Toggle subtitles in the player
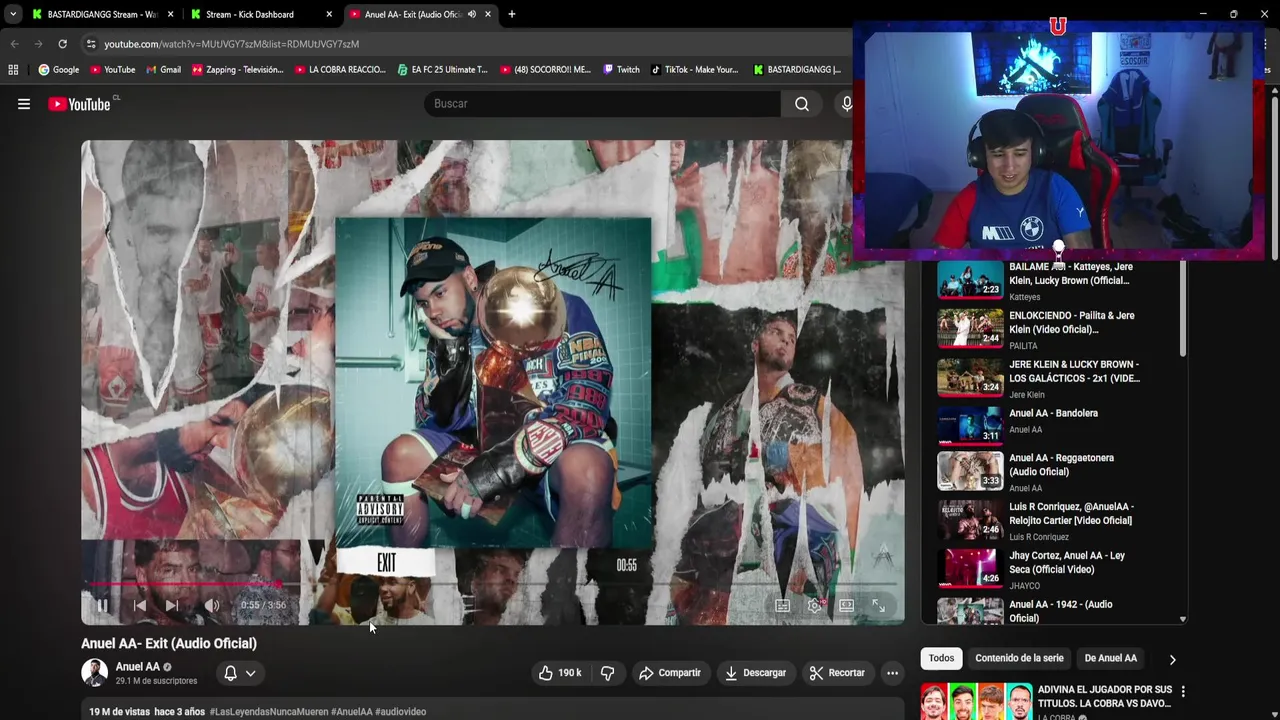This screenshot has width=1280, height=720. point(783,605)
